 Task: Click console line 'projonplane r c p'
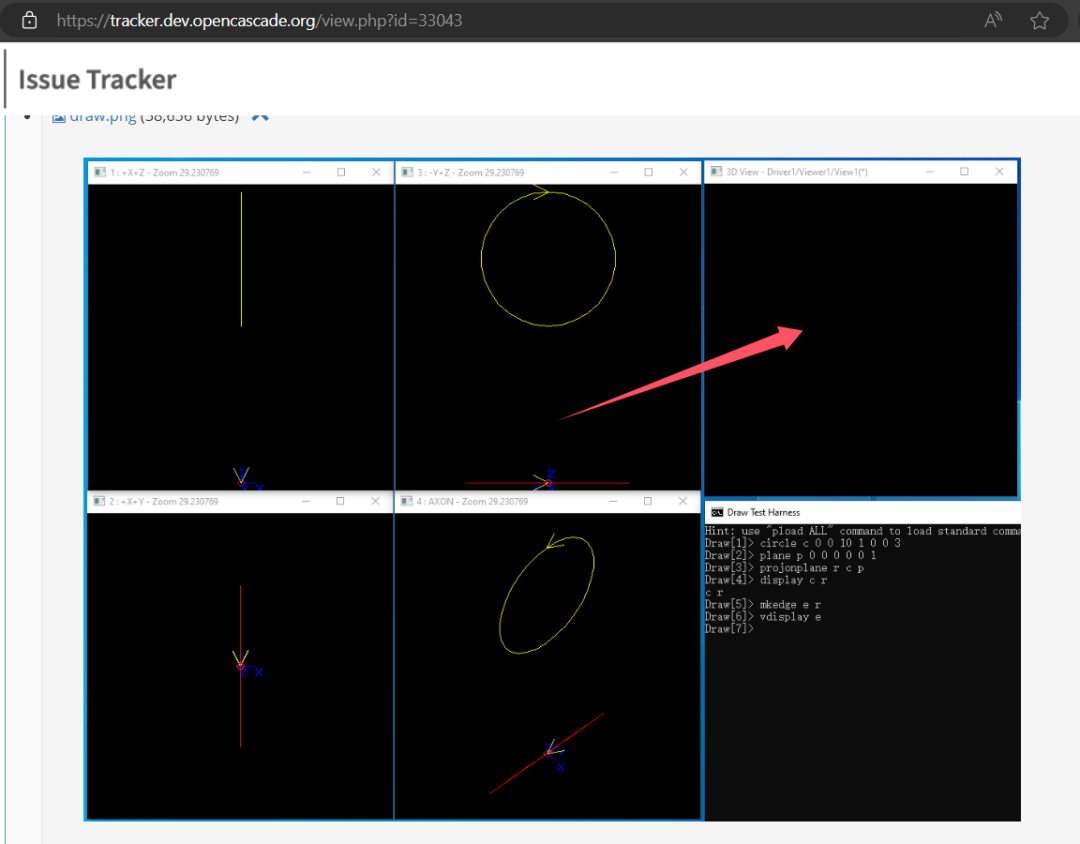pyautogui.click(x=811, y=568)
